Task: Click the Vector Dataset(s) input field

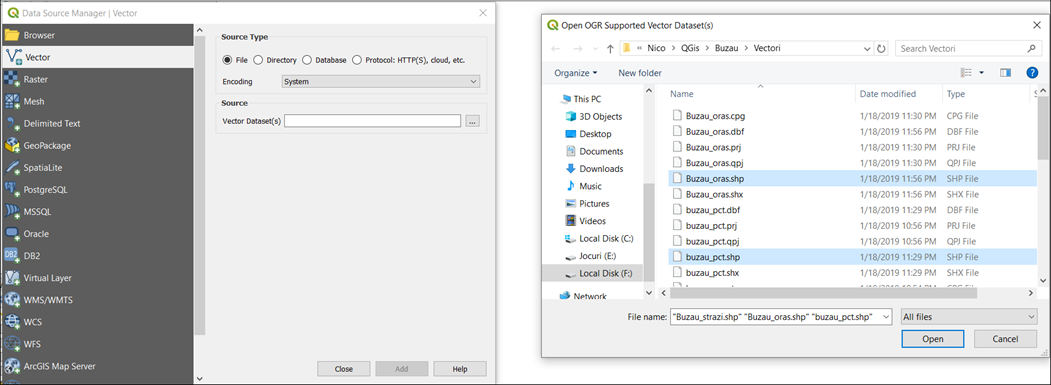Action: point(373,121)
